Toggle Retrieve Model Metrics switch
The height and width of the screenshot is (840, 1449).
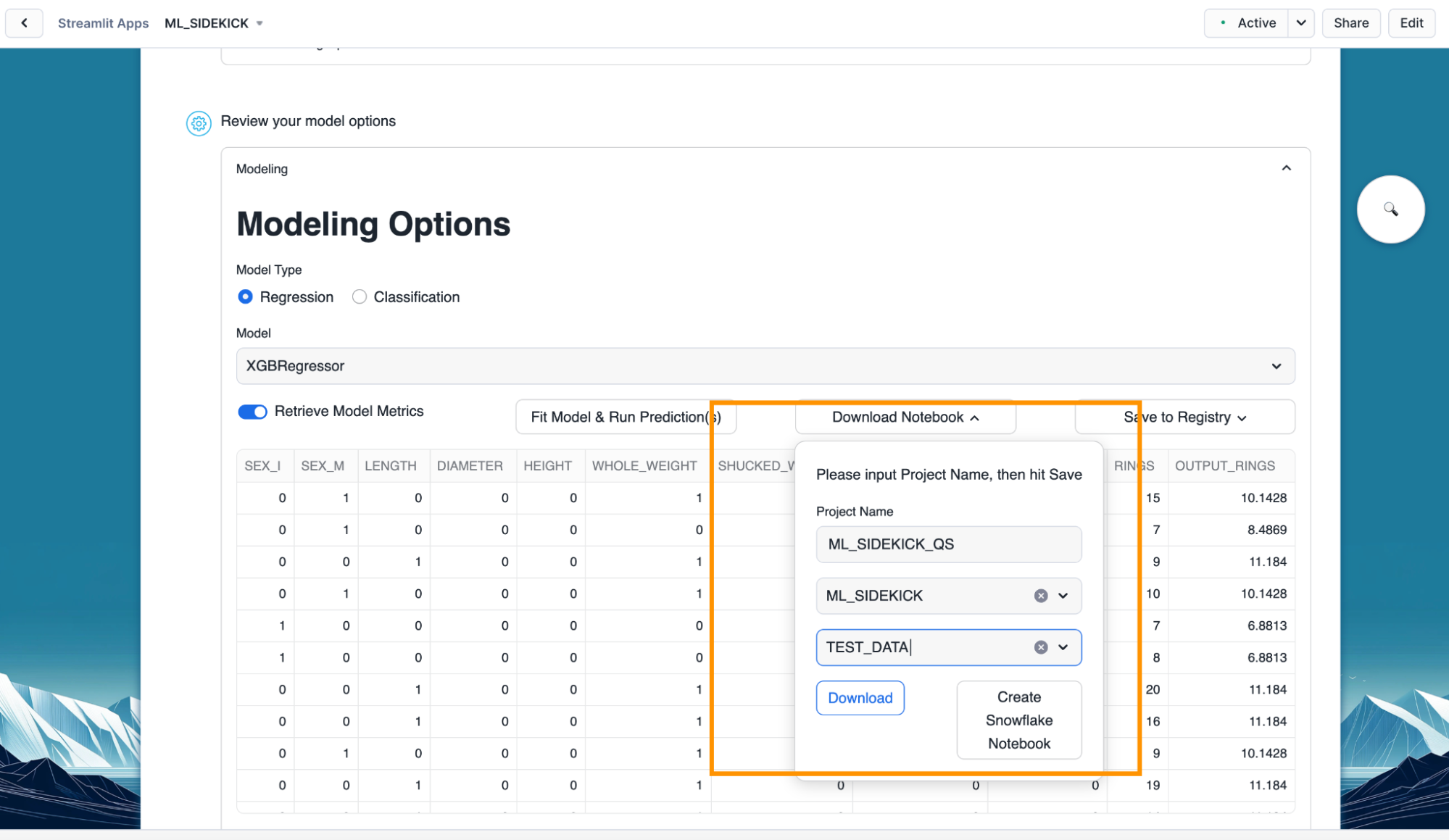[x=252, y=412]
